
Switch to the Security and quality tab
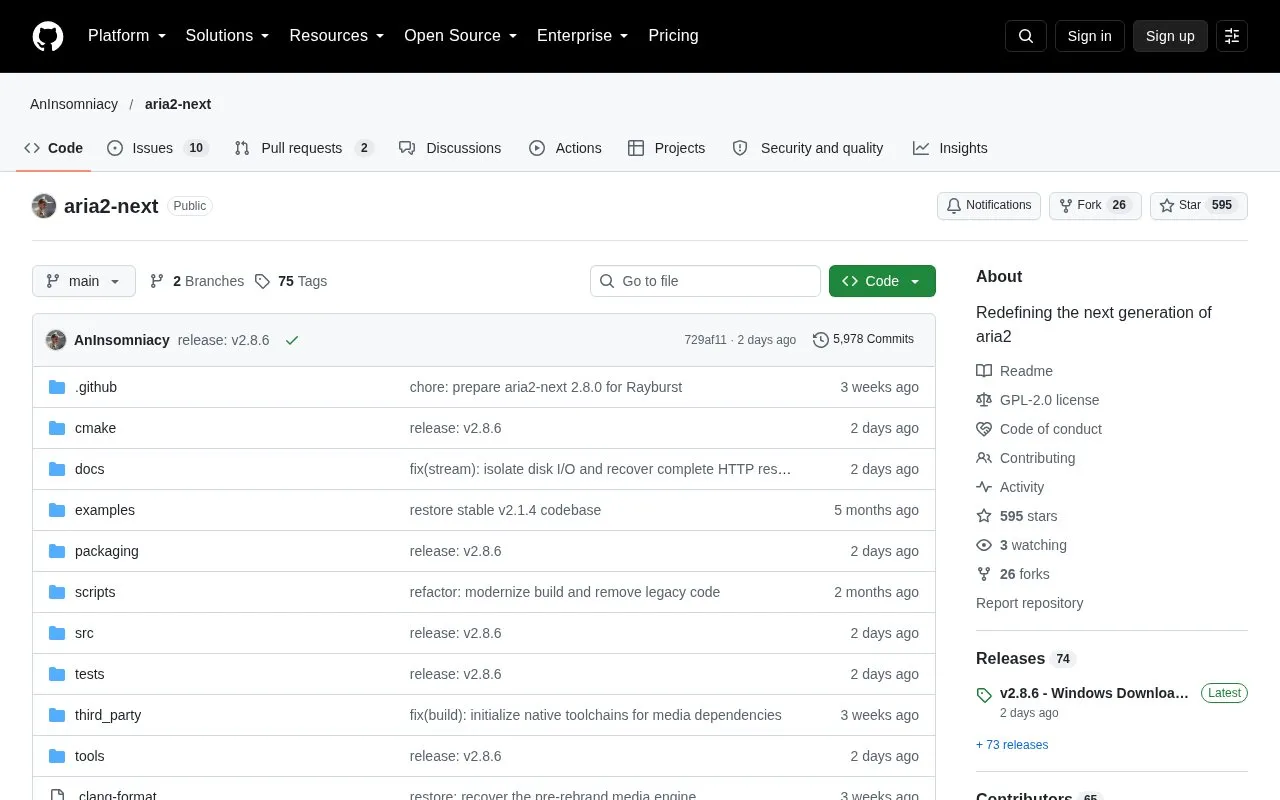tap(808, 148)
